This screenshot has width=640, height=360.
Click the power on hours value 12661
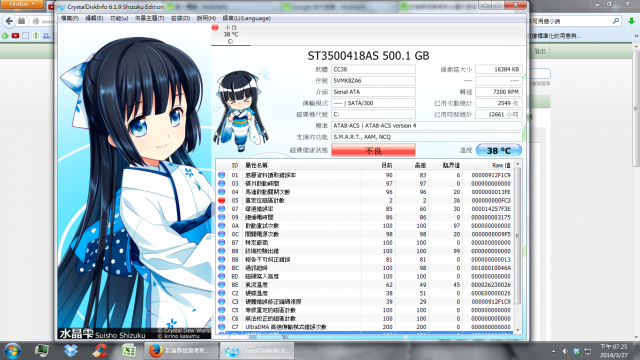(x=499, y=114)
